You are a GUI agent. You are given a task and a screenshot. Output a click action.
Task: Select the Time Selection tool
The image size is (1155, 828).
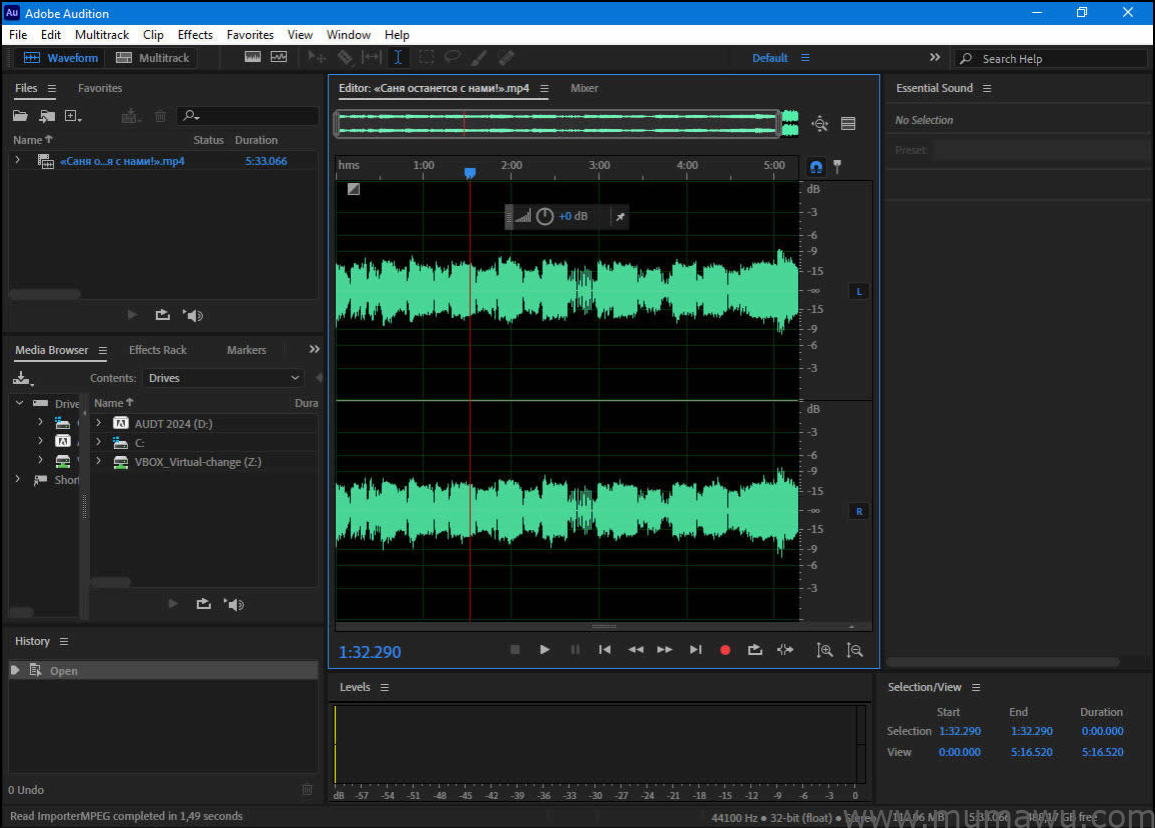(397, 57)
